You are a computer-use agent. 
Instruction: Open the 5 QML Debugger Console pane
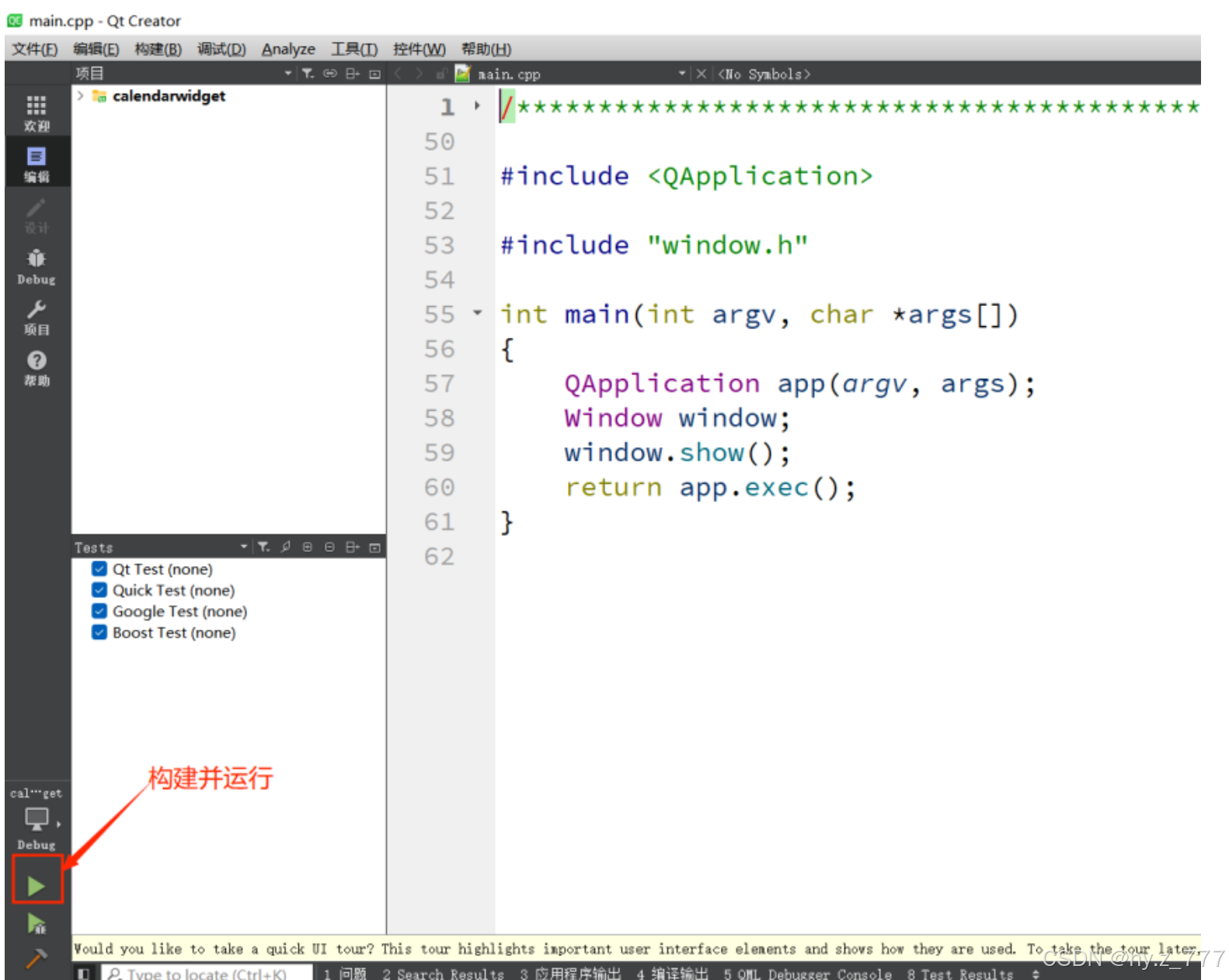(807, 973)
